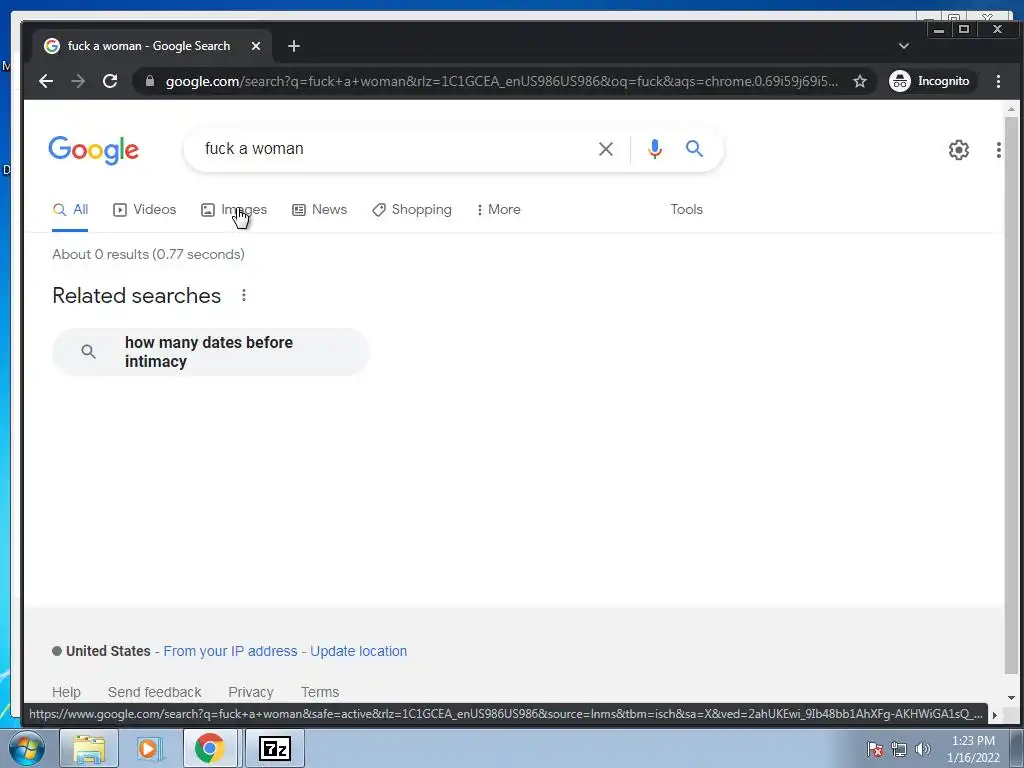Image resolution: width=1024 pixels, height=768 pixels.
Task: Click the Action Center flag tray icon
Action: 874,749
